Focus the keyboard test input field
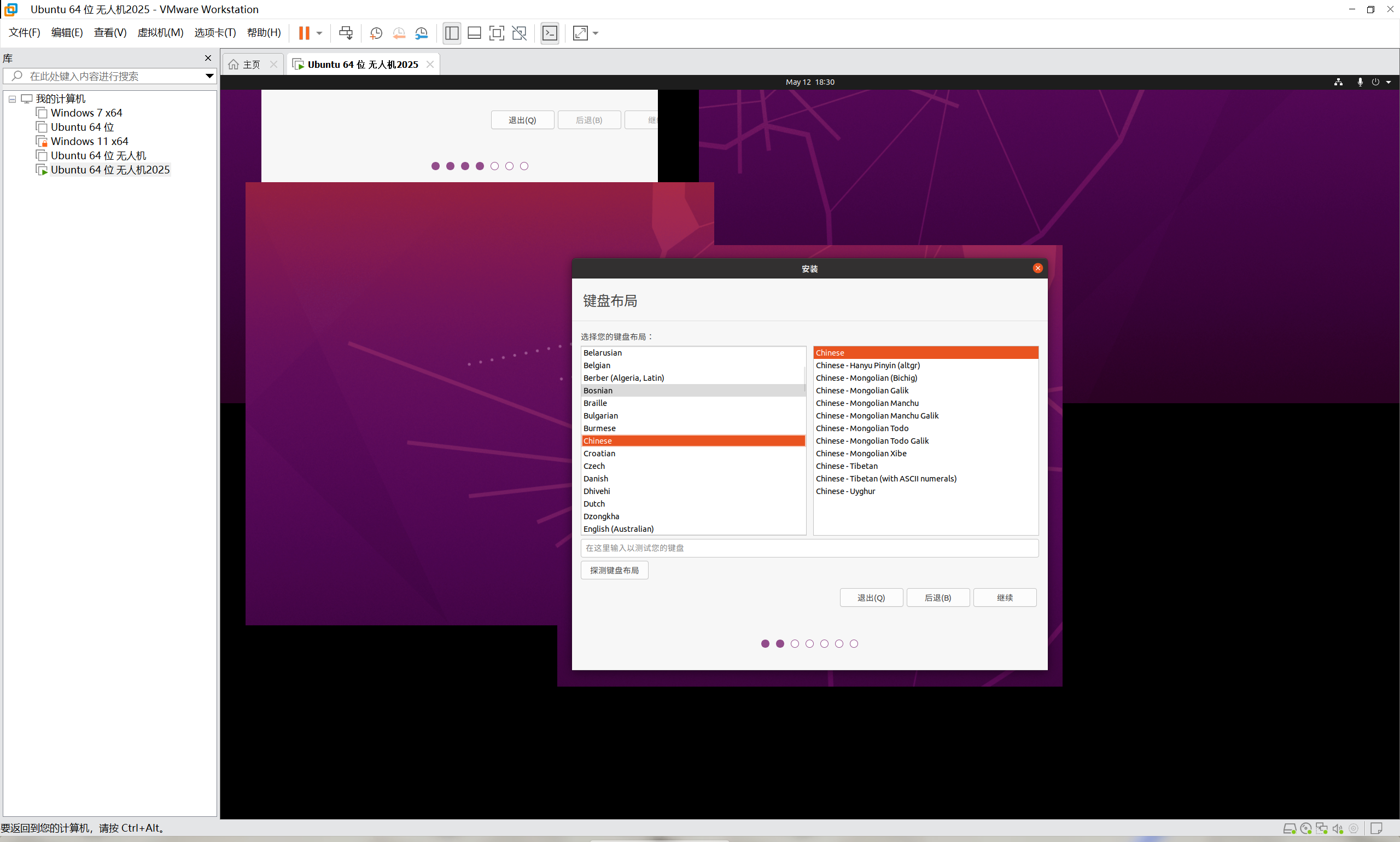This screenshot has width=1400, height=842. pos(809,548)
